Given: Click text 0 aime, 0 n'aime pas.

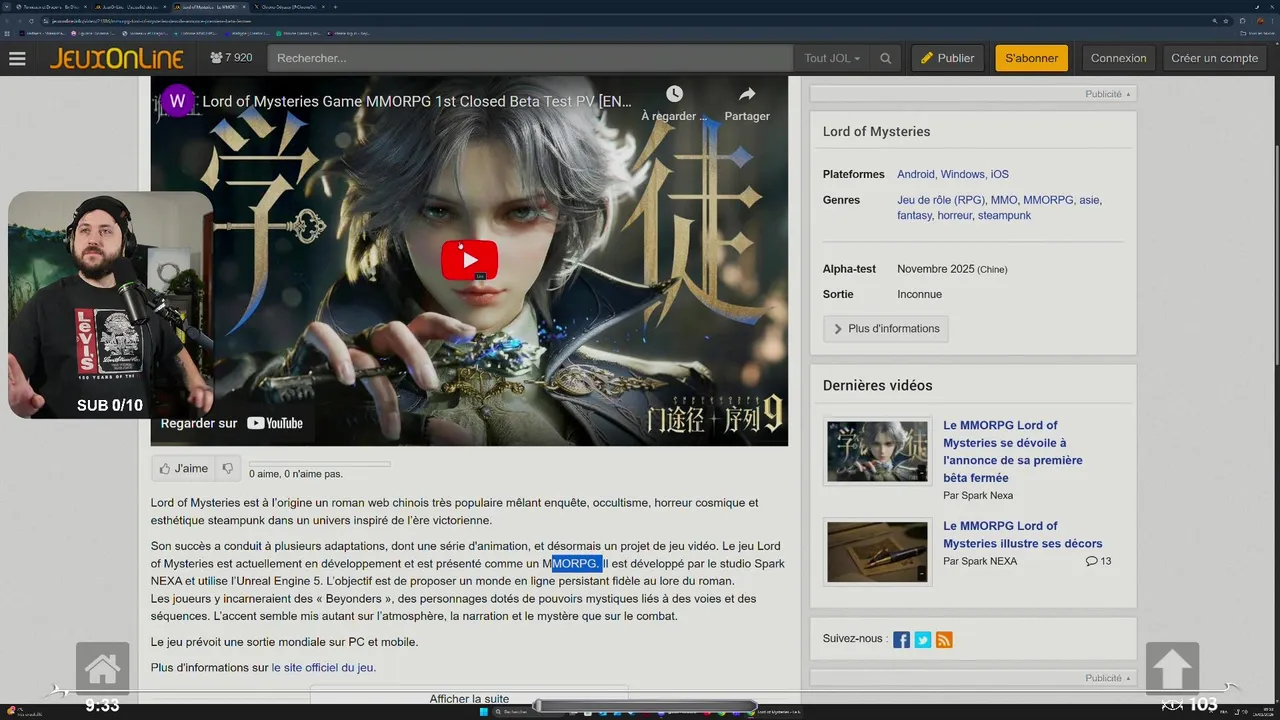Looking at the screenshot, I should [x=296, y=474].
